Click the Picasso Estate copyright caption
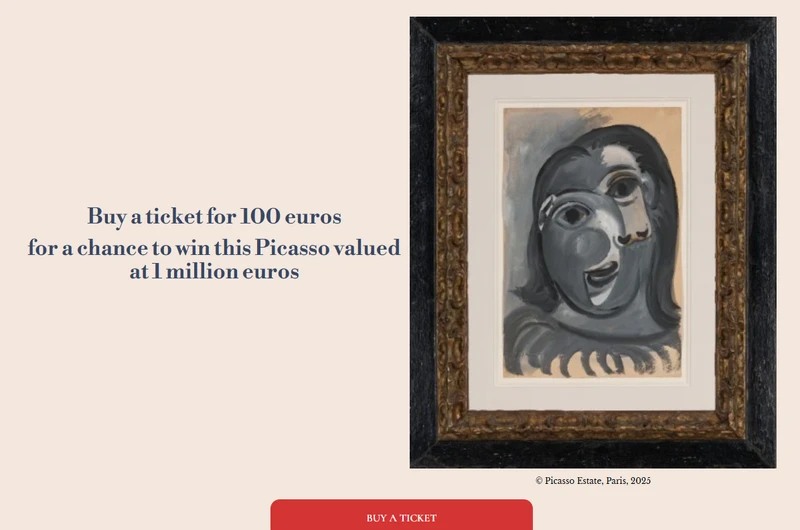The image size is (800, 530). pyautogui.click(x=593, y=481)
